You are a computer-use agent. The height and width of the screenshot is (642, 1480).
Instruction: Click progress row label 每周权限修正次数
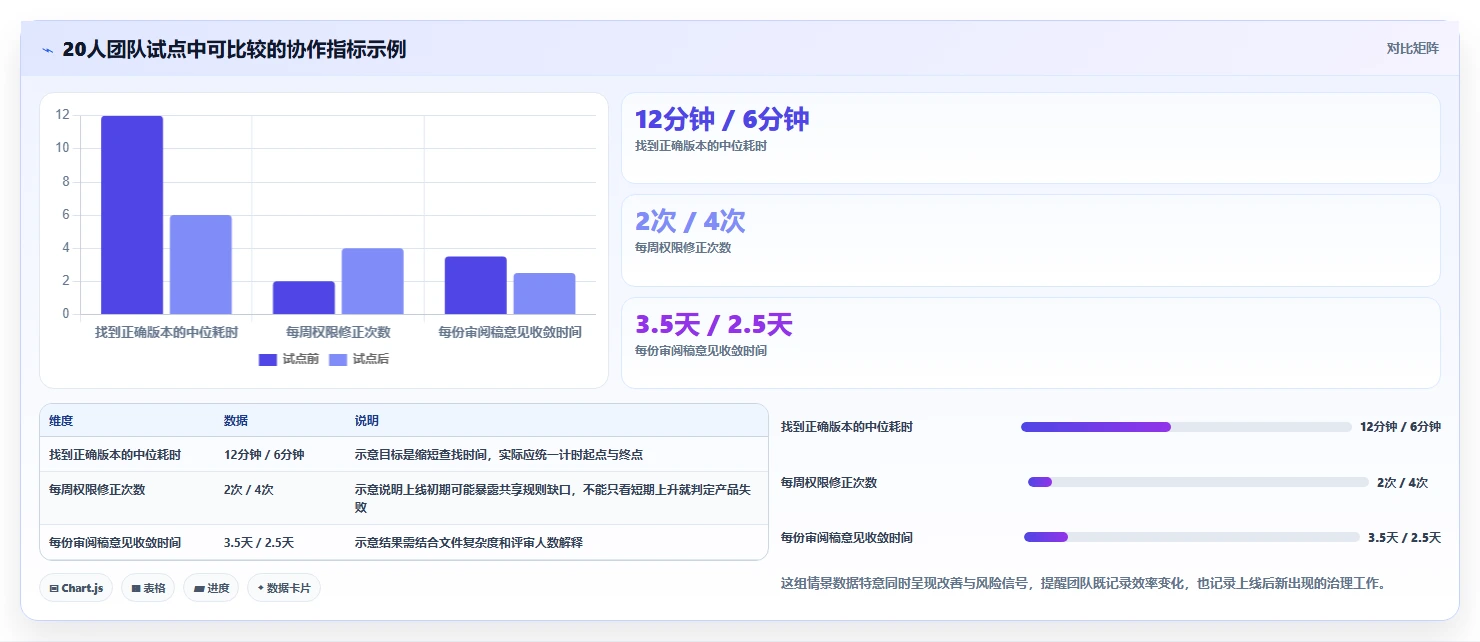829,482
